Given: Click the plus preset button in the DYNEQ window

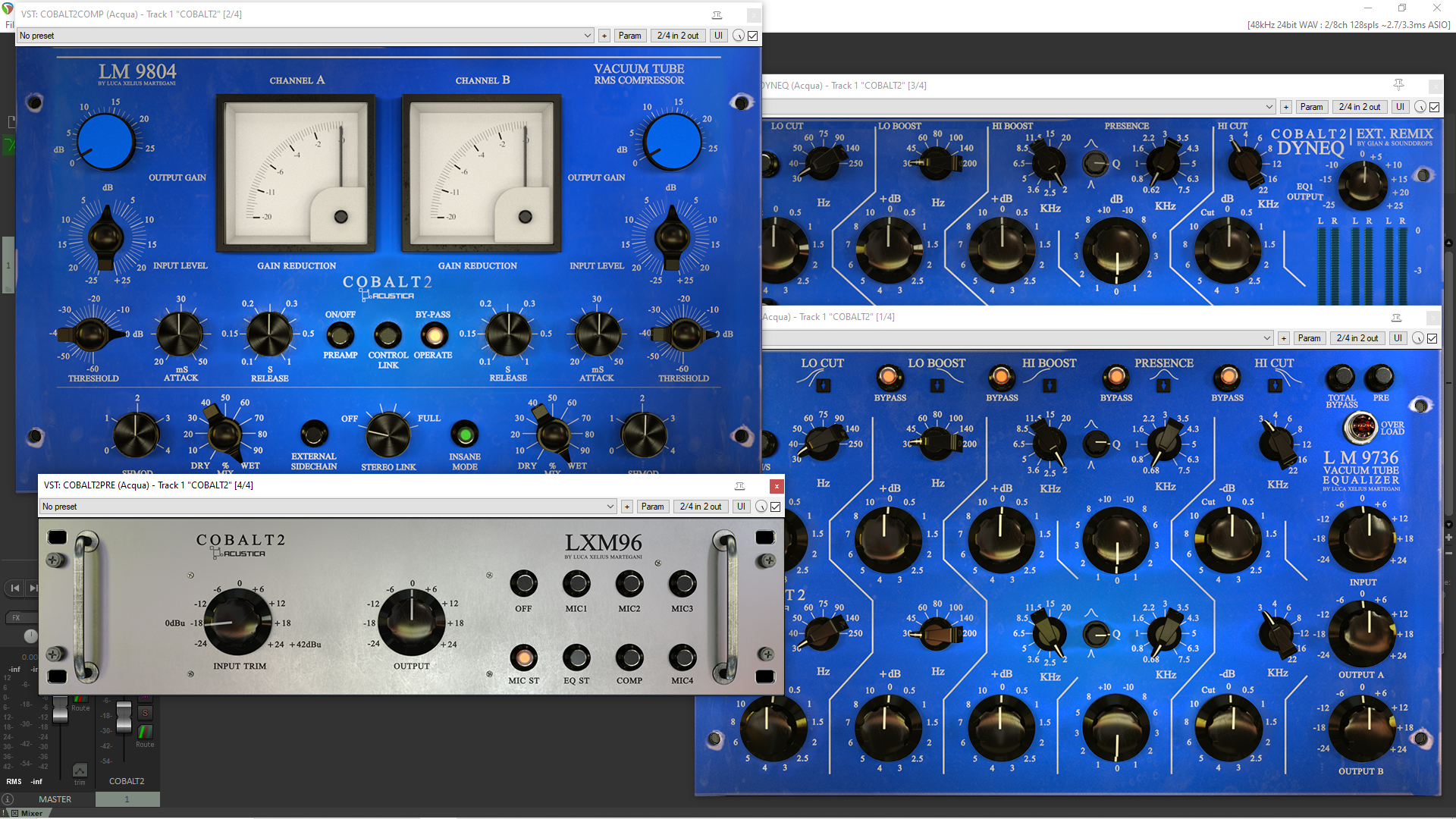Looking at the screenshot, I should click(x=1285, y=107).
